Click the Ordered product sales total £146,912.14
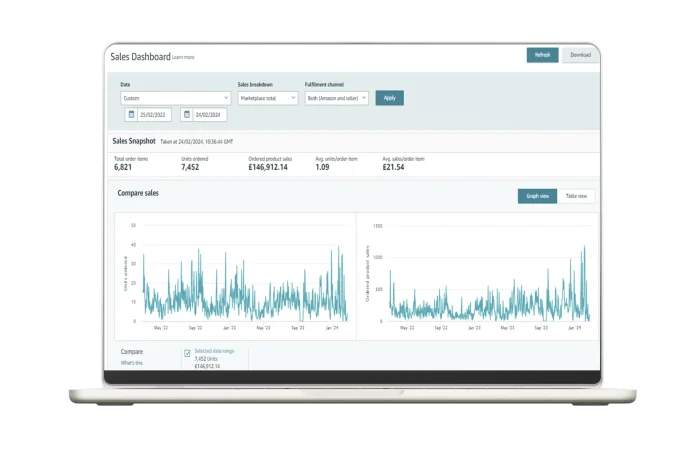The image size is (700, 450). pos(268,167)
